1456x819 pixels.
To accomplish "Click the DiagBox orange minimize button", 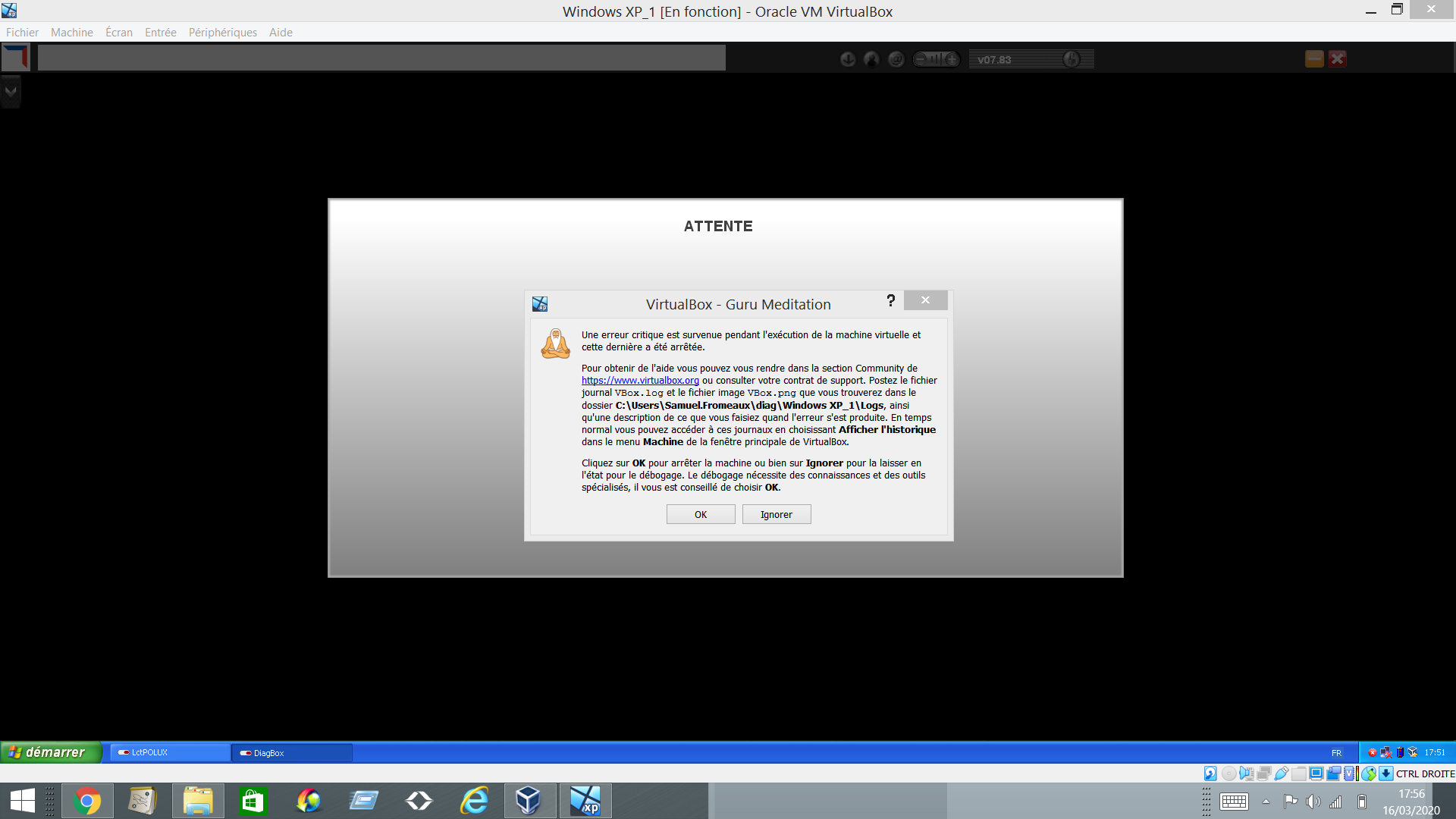I will pos(1314,58).
